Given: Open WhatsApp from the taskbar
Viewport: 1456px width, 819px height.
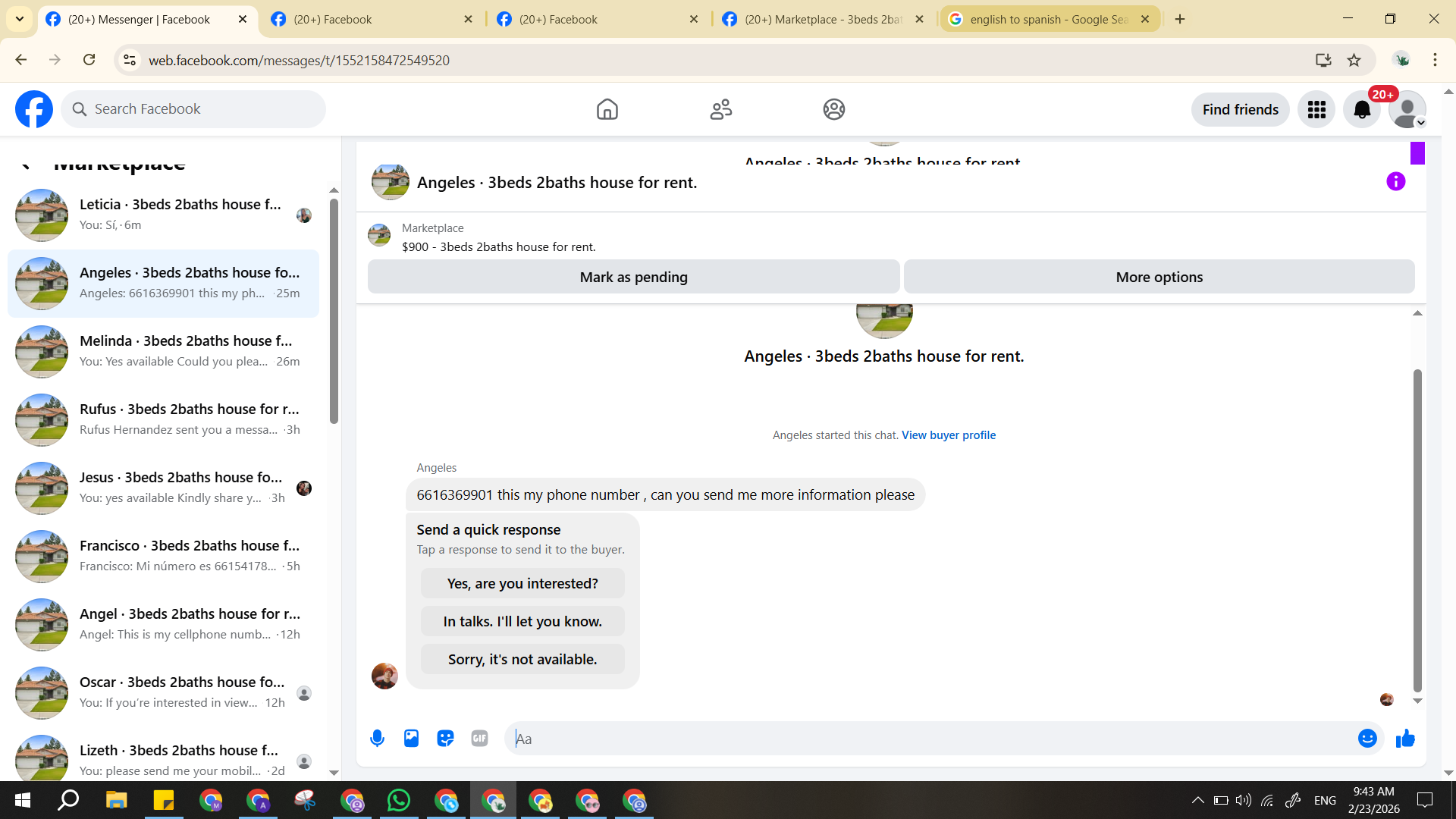Looking at the screenshot, I should click(x=399, y=801).
